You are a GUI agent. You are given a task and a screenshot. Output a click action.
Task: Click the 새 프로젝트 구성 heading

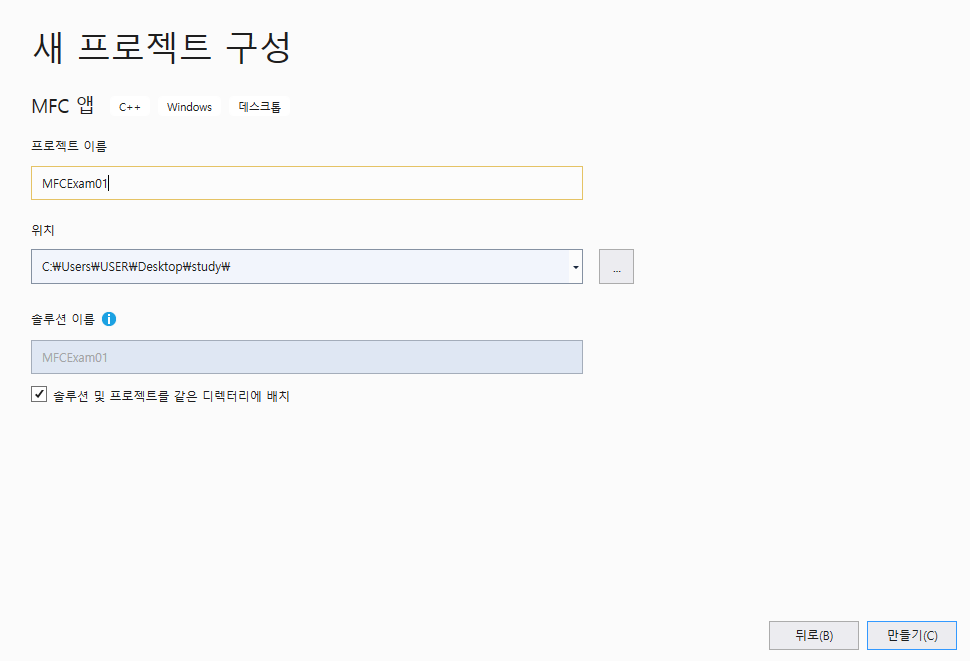(161, 47)
